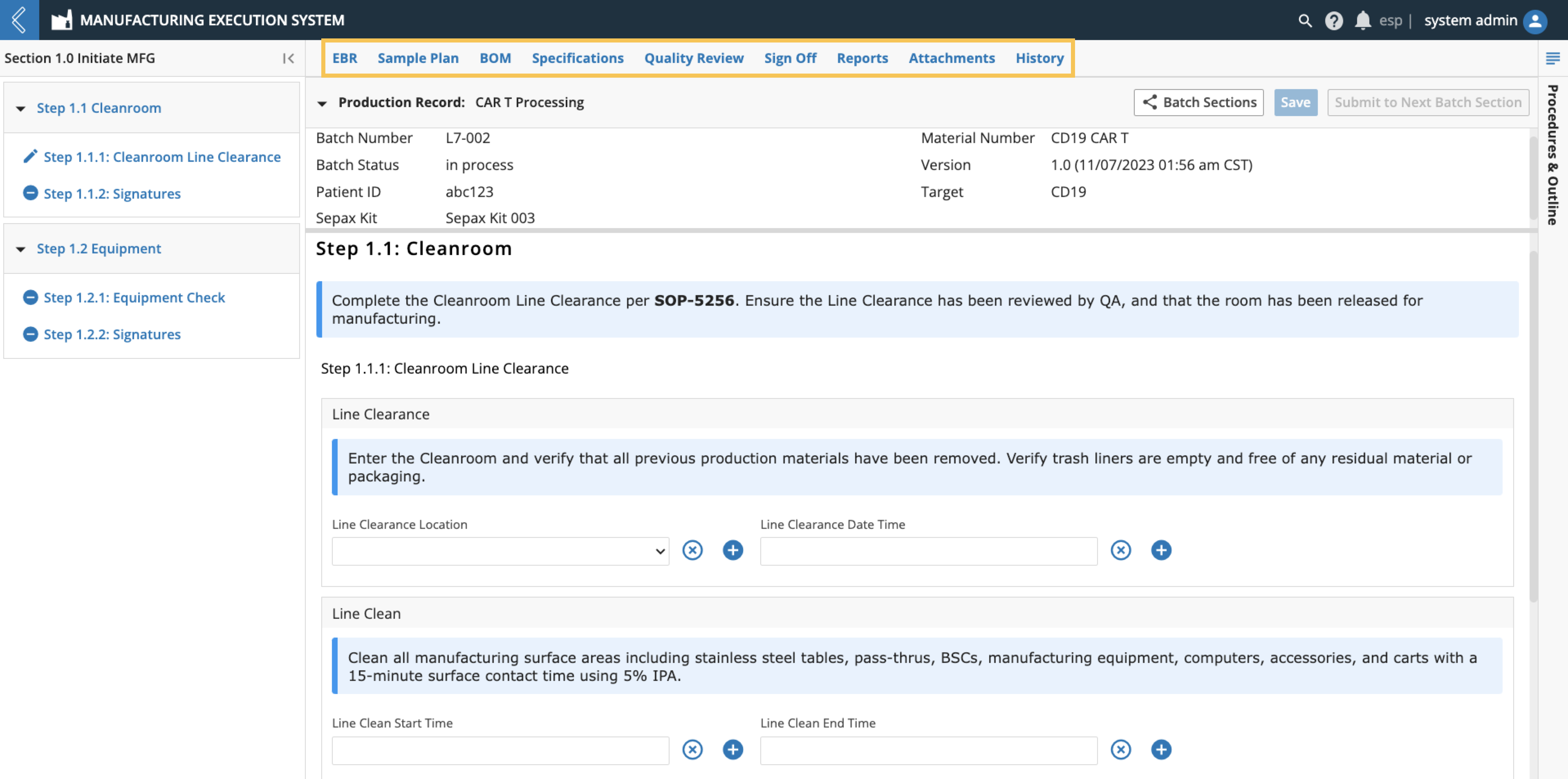Open Step 1.2.1: Equipment Check link
This screenshot has width=1568, height=779.
pyautogui.click(x=134, y=297)
